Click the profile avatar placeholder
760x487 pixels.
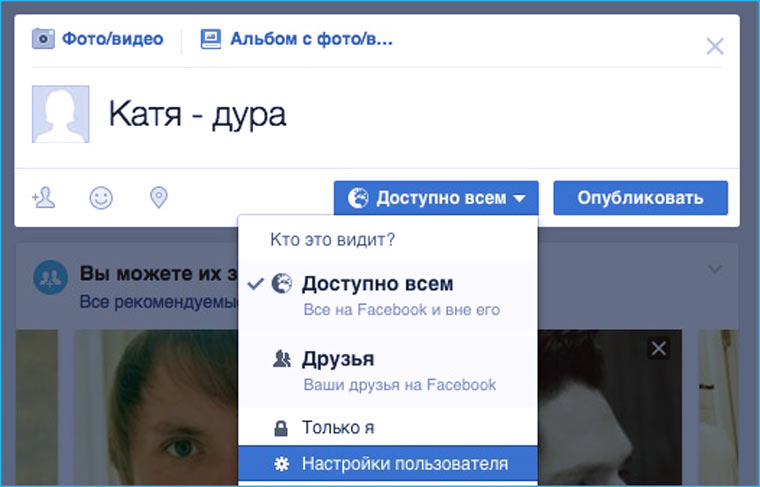[x=61, y=114]
